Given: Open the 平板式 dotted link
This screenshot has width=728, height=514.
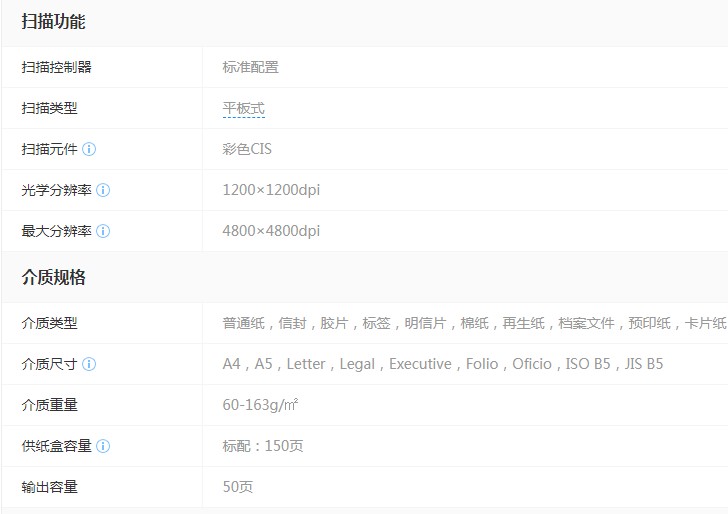Looking at the screenshot, I should coord(243,109).
